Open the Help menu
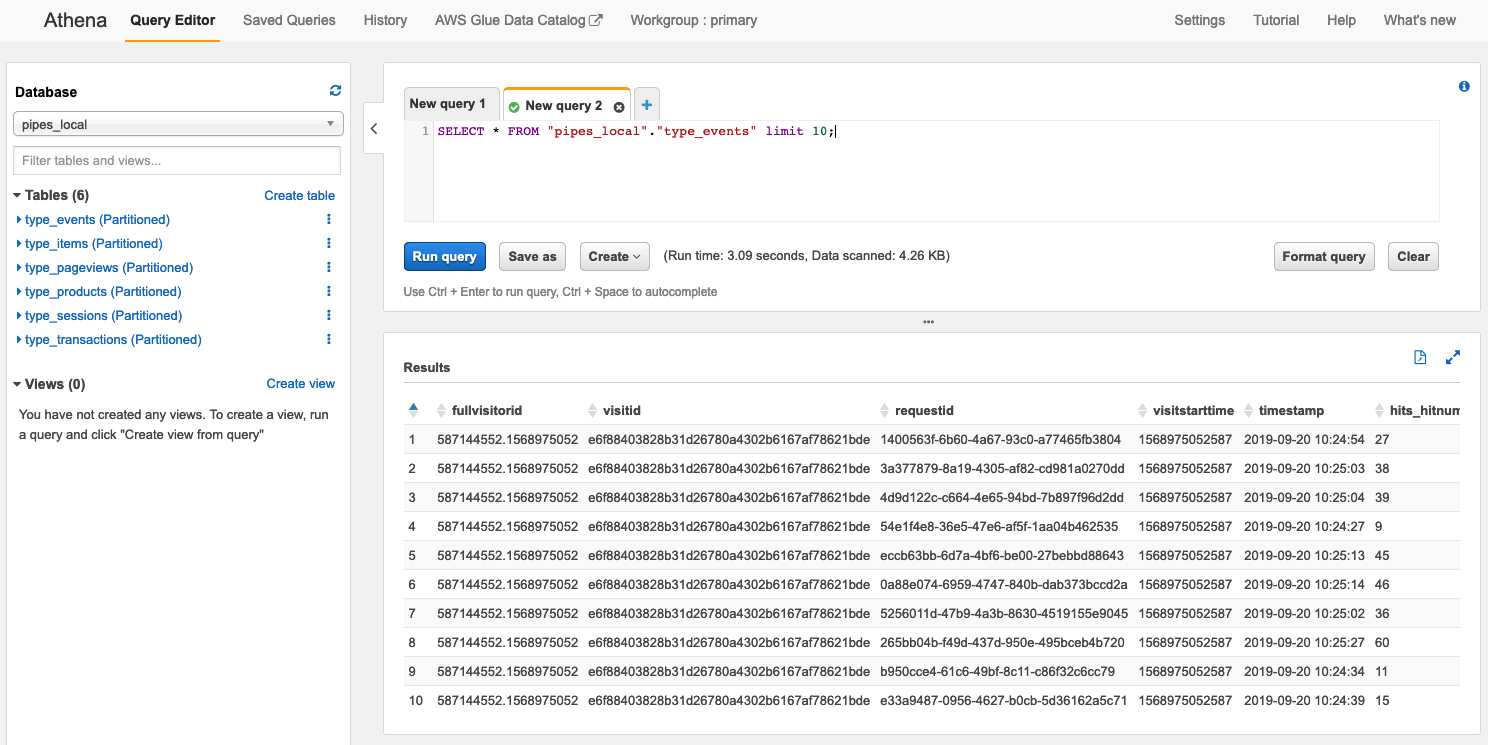 pyautogui.click(x=1341, y=20)
